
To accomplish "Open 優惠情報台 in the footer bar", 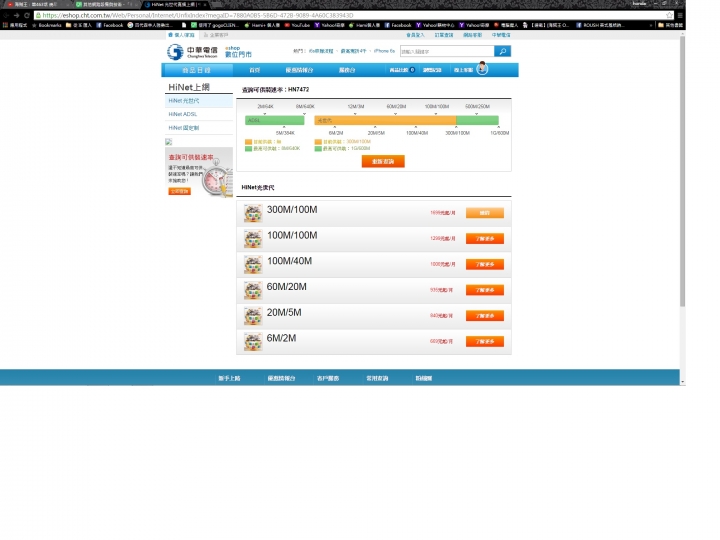I will point(281,378).
